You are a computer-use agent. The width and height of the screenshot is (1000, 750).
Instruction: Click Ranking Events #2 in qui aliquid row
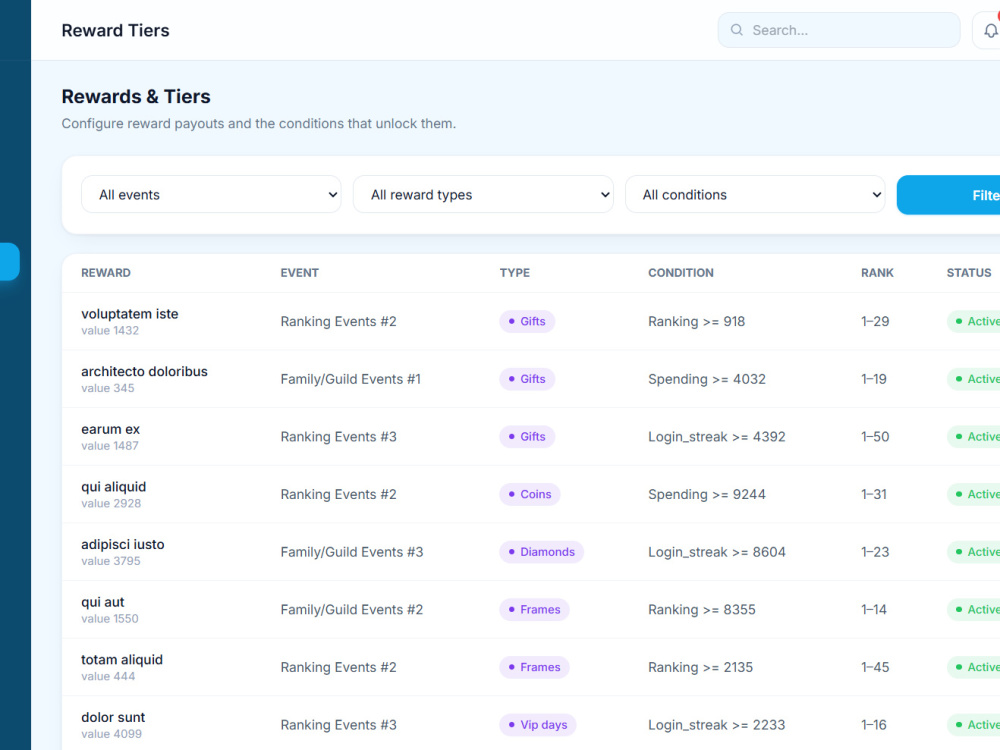tap(339, 494)
